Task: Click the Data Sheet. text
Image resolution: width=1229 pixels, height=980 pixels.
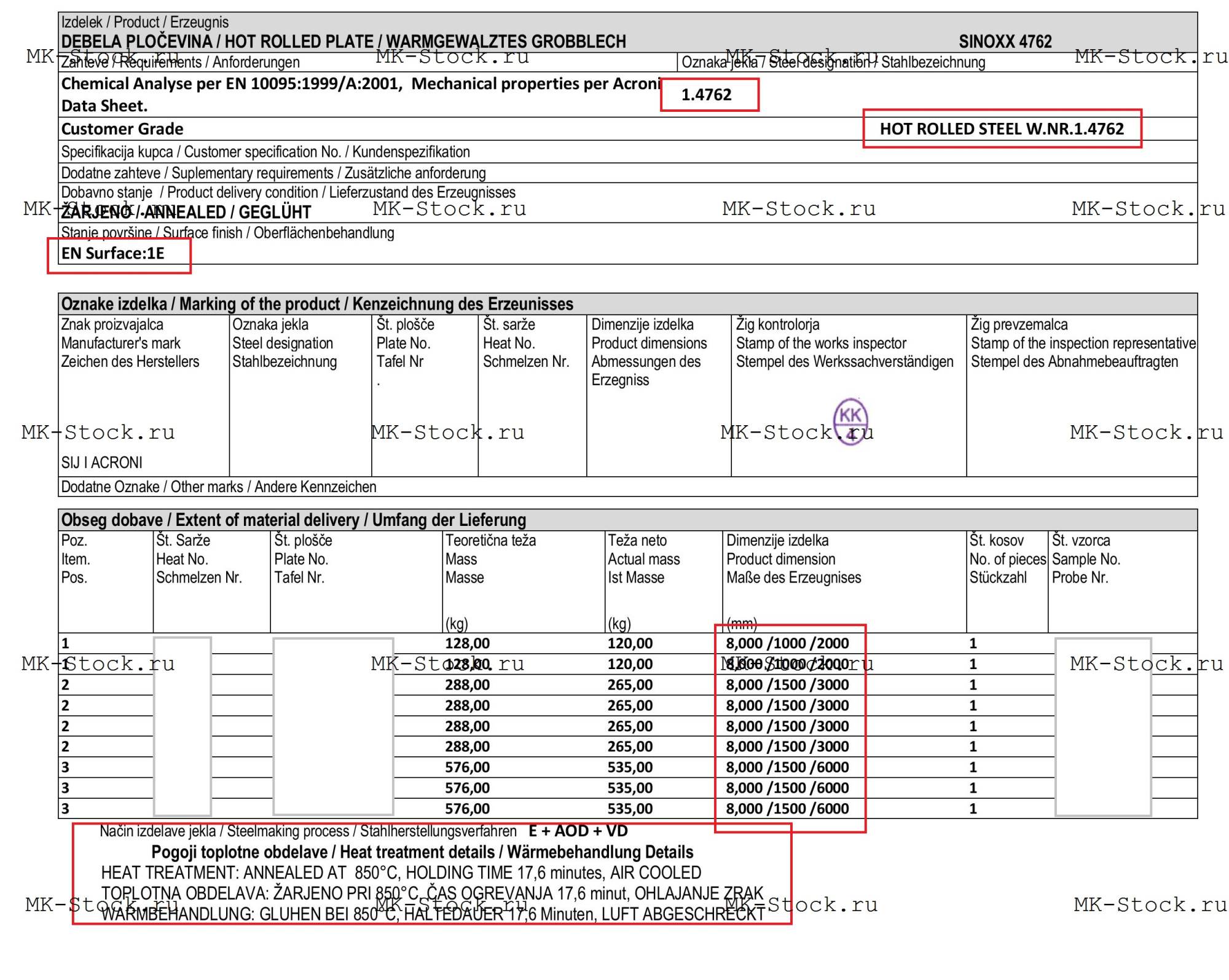Action: click(104, 106)
